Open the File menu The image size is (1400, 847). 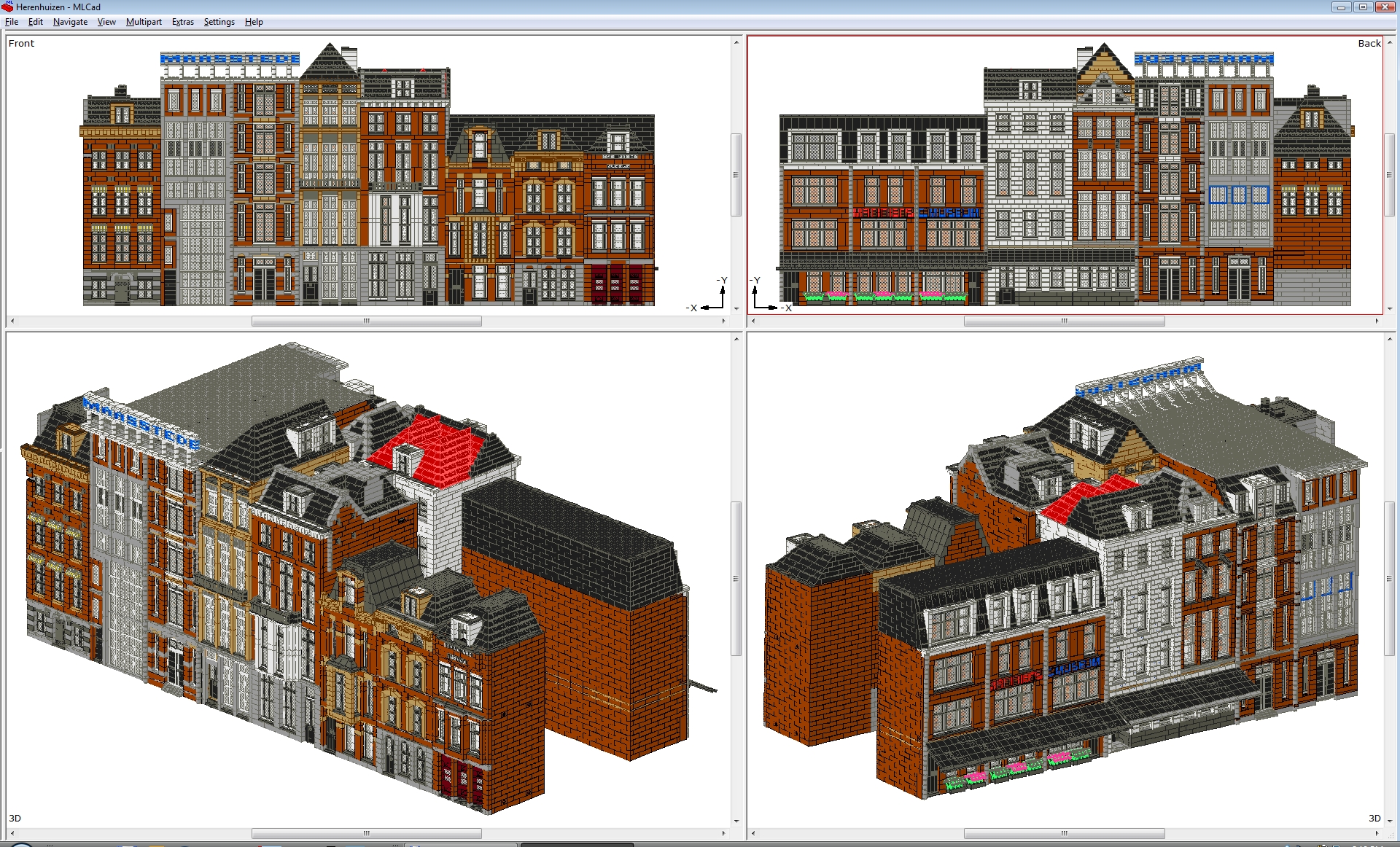click(x=11, y=22)
